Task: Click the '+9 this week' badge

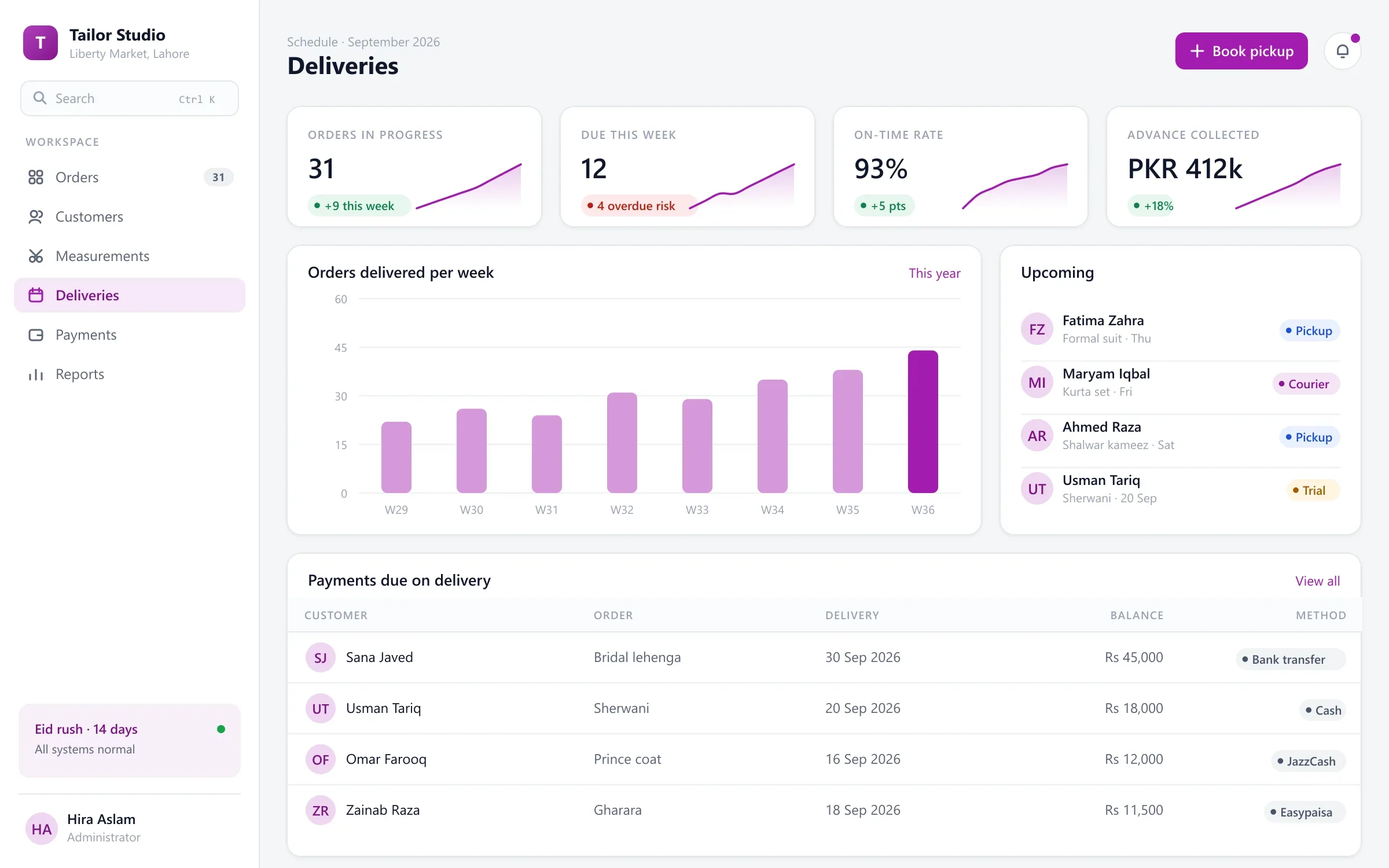Action: (x=359, y=205)
